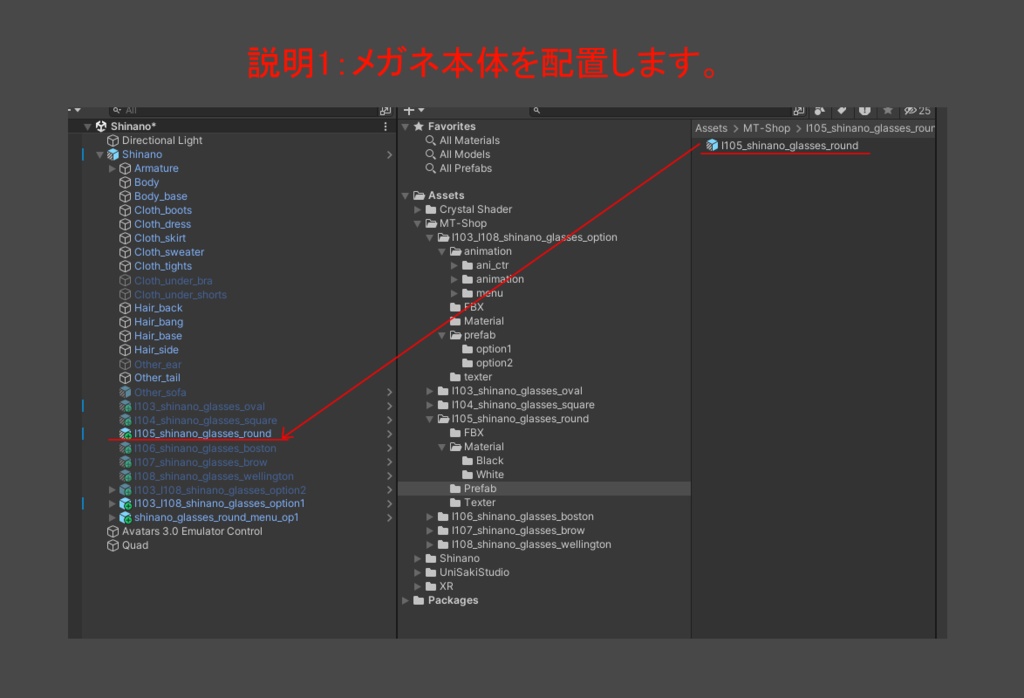Click the magnifier icon beside All Materials
Viewport: 1024px width, 698px height.
(x=430, y=140)
